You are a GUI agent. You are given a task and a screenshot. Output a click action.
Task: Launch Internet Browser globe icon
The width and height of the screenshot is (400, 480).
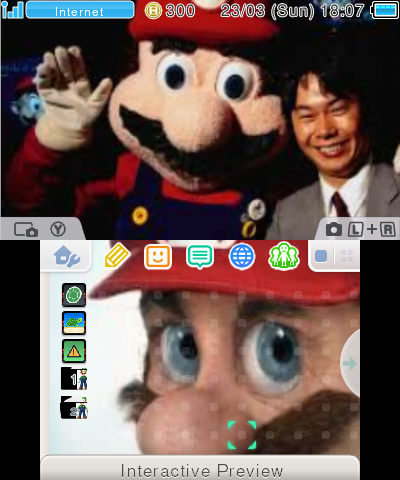click(x=242, y=257)
